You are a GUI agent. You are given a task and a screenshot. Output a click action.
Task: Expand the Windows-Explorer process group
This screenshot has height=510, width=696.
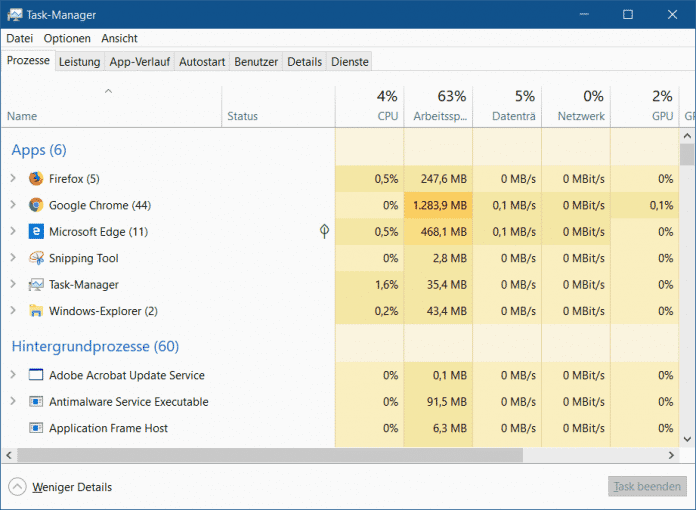click(x=13, y=311)
